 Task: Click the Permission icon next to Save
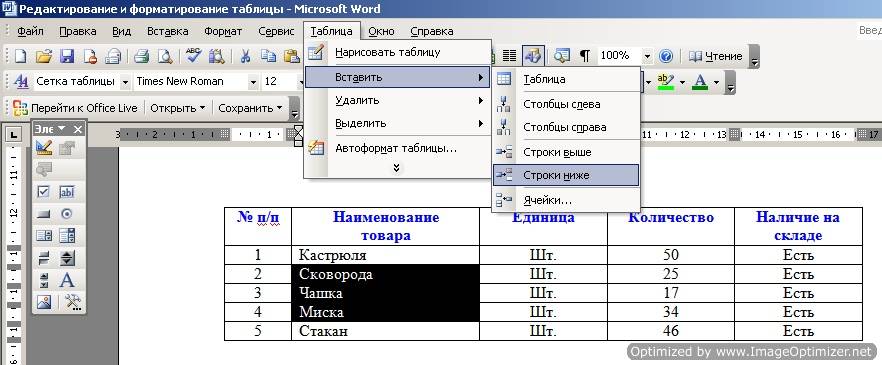point(90,56)
